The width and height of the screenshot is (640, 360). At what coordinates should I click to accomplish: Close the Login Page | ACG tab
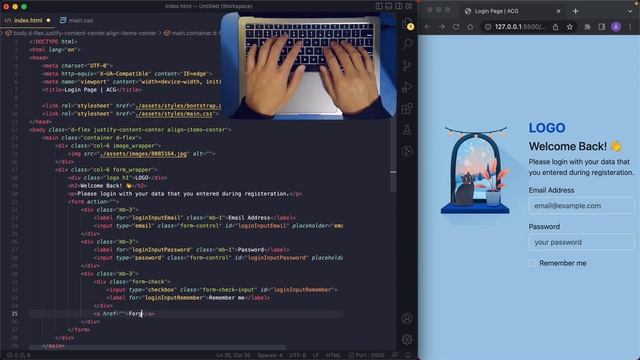[x=559, y=11]
